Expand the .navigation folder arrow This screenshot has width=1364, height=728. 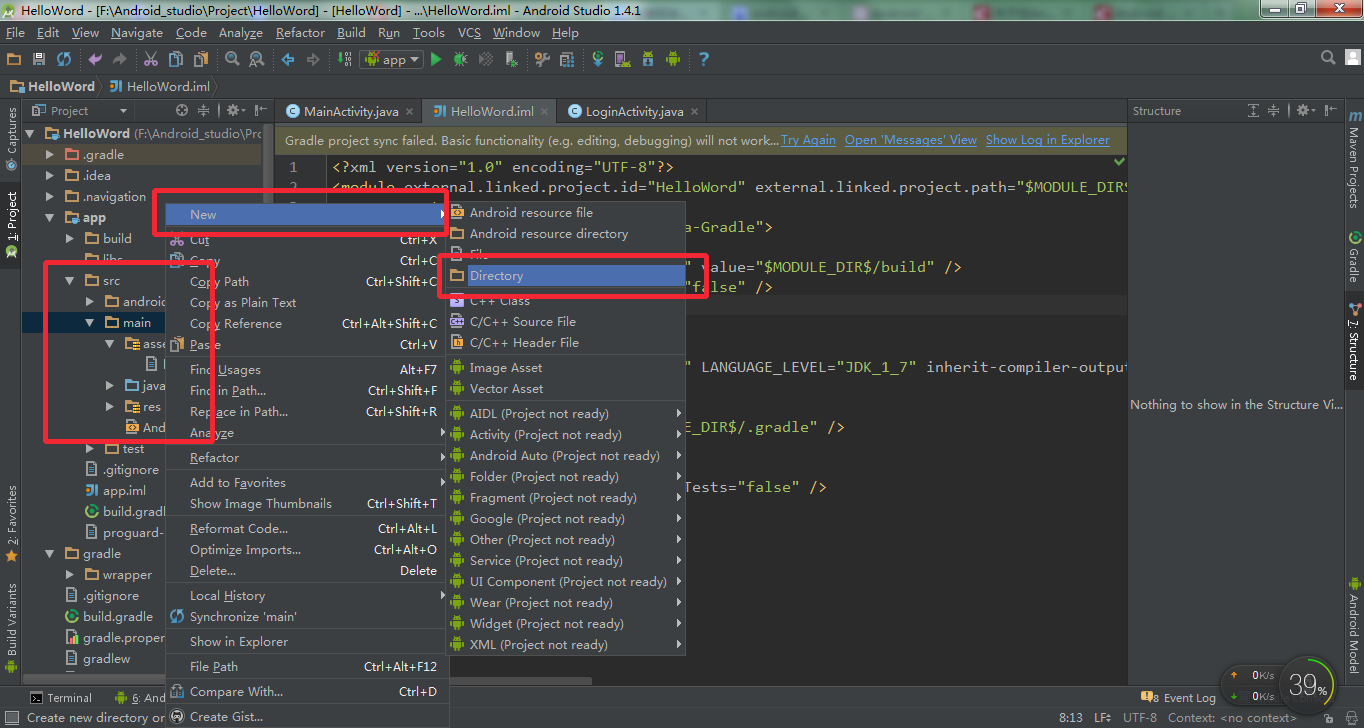click(50, 196)
